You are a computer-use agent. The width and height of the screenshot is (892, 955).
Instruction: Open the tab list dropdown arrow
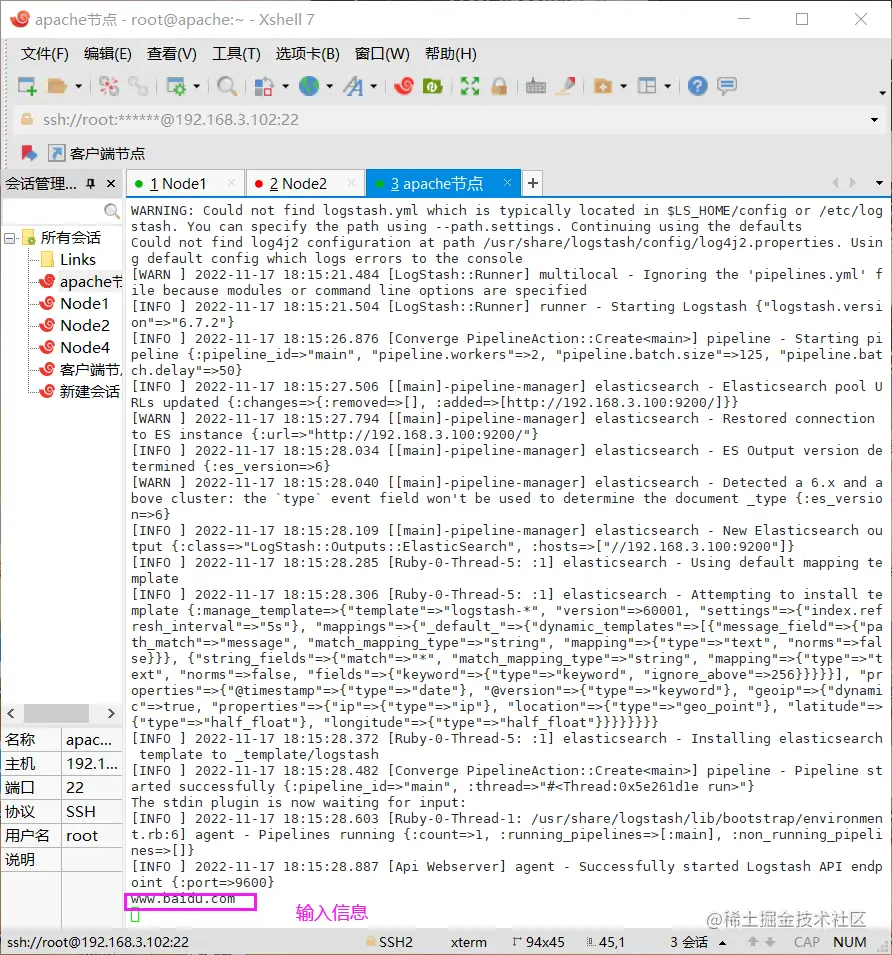coord(879,183)
